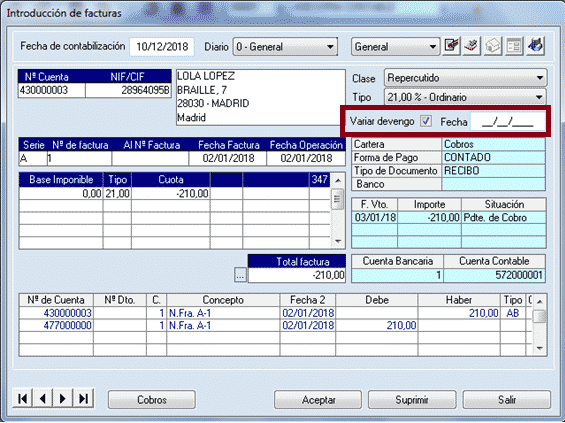Image resolution: width=565 pixels, height=423 pixels.
Task: Click the Cuenta Contable value 572000001
Action: 494,276
